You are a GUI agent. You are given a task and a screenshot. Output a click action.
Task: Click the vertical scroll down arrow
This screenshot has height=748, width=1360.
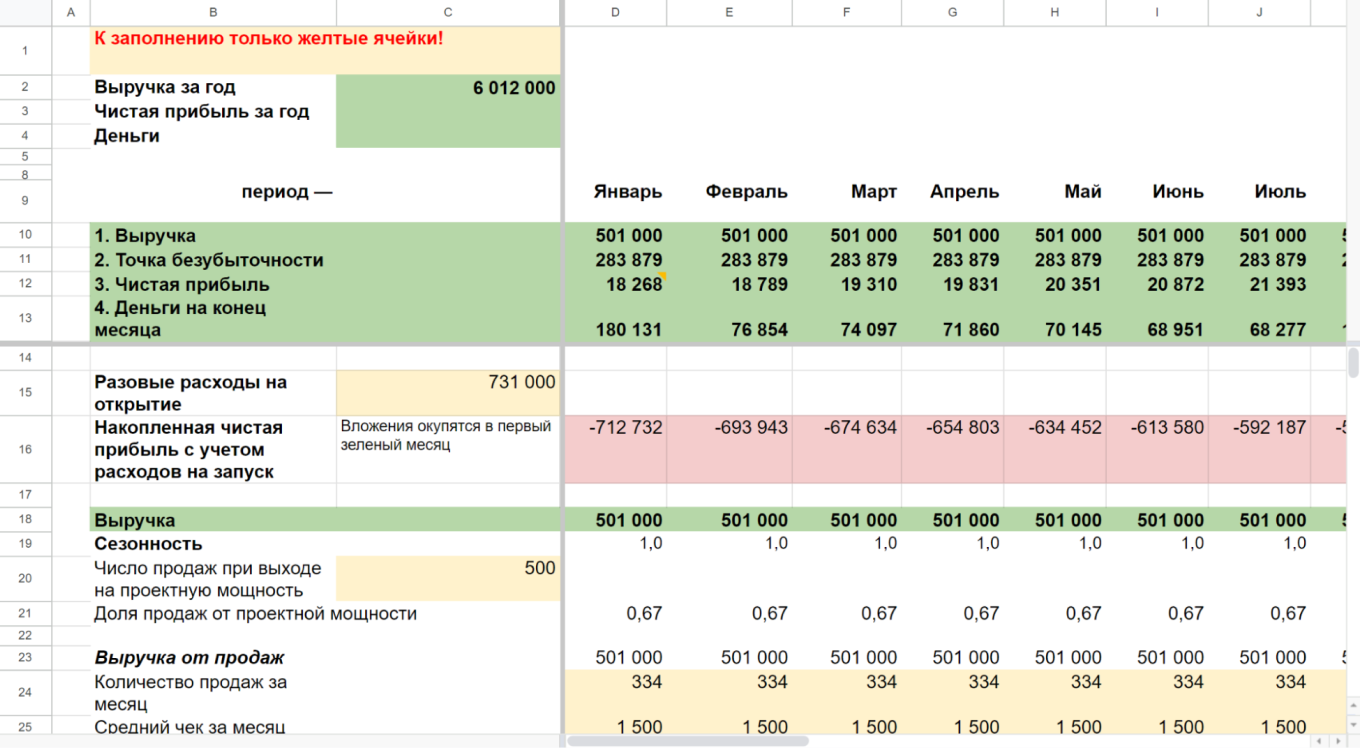click(1353, 725)
